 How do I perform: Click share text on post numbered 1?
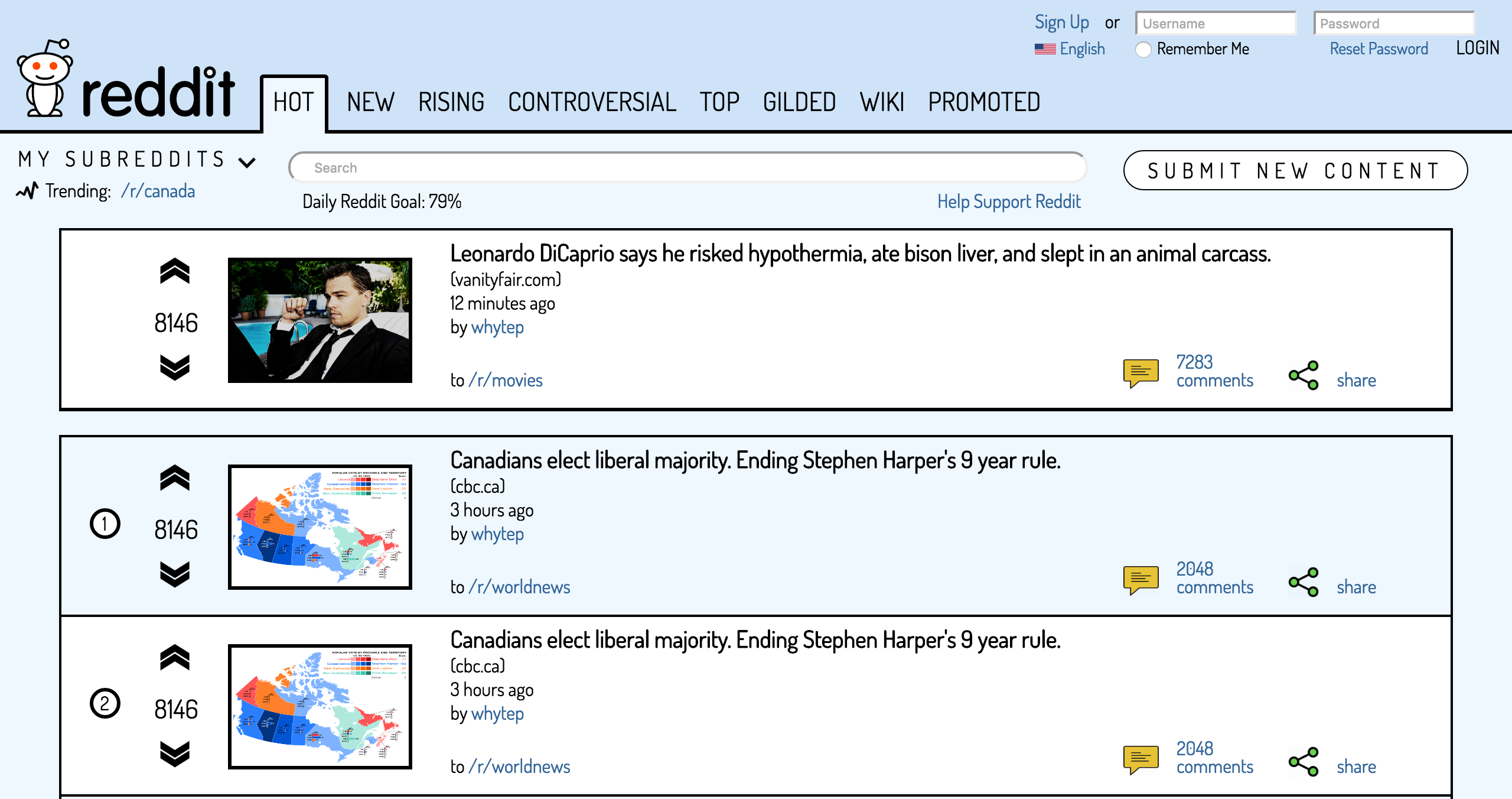pyautogui.click(x=1356, y=587)
